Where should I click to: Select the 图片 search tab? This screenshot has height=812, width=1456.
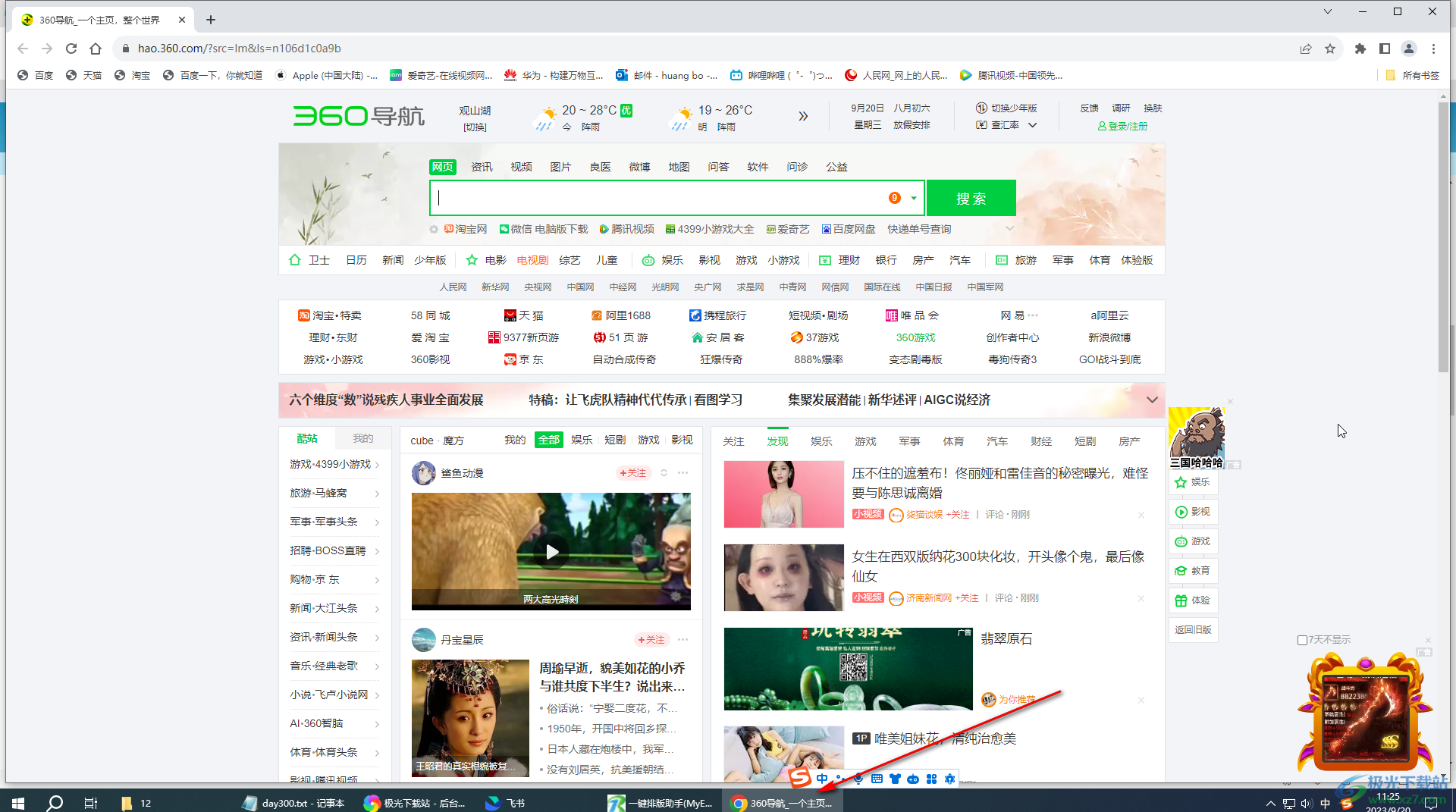[x=560, y=167]
